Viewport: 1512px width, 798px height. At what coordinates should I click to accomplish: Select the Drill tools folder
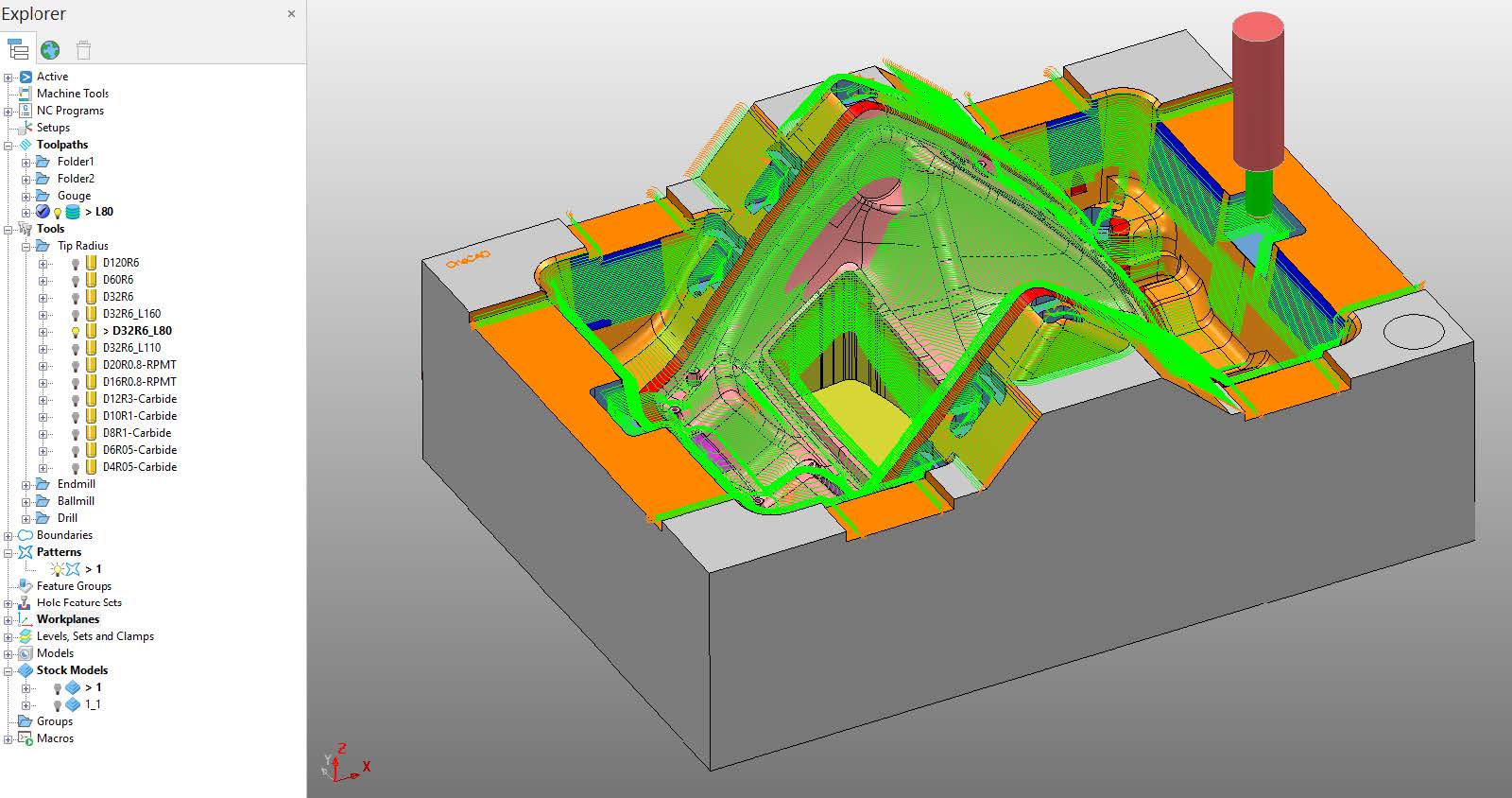[67, 518]
